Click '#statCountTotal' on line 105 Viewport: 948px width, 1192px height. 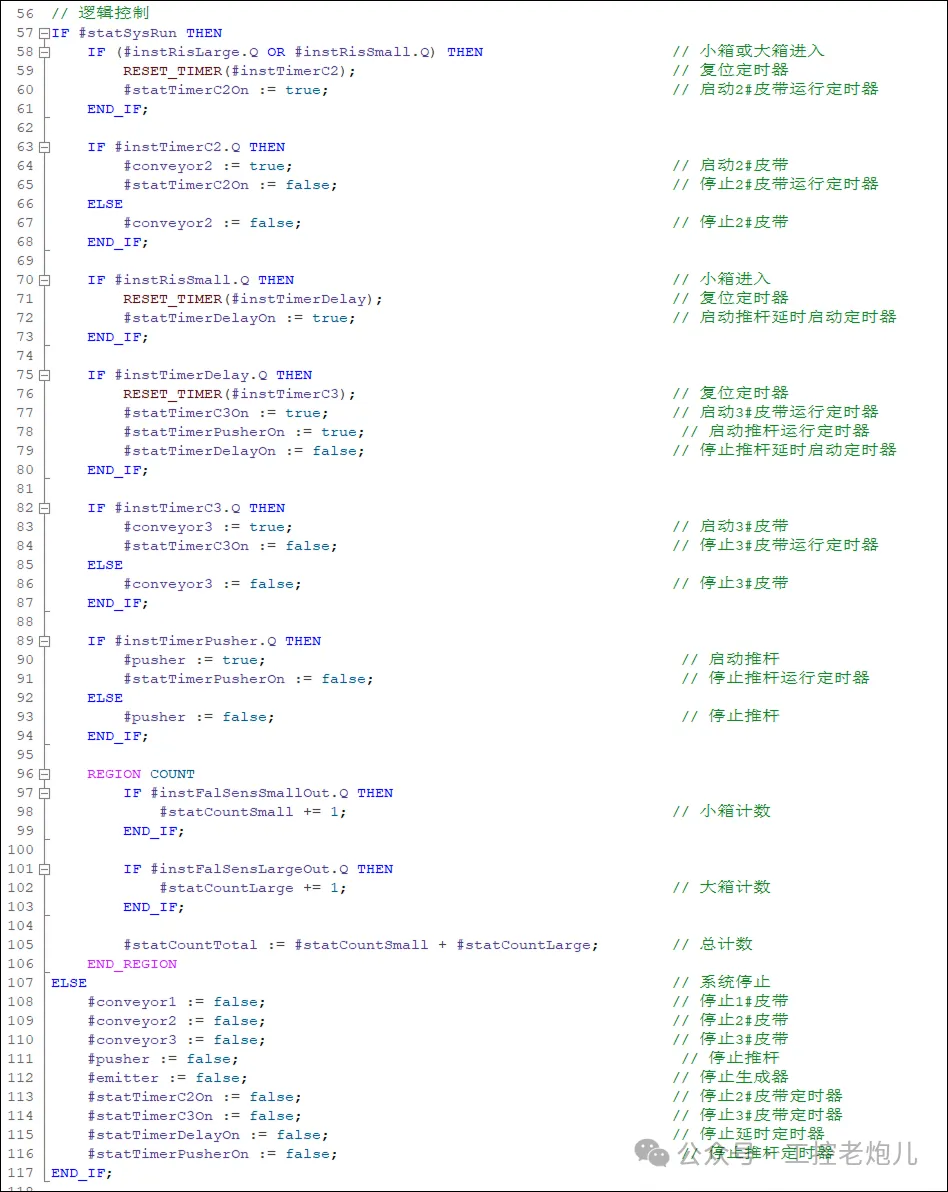(x=190, y=946)
